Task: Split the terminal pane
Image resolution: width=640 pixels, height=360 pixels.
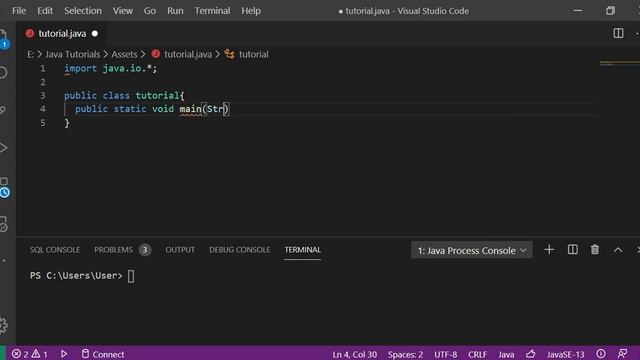Action: 573,249
